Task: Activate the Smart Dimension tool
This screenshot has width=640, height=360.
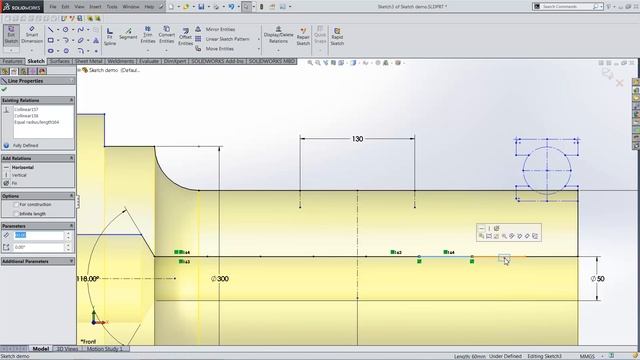Action: click(32, 35)
